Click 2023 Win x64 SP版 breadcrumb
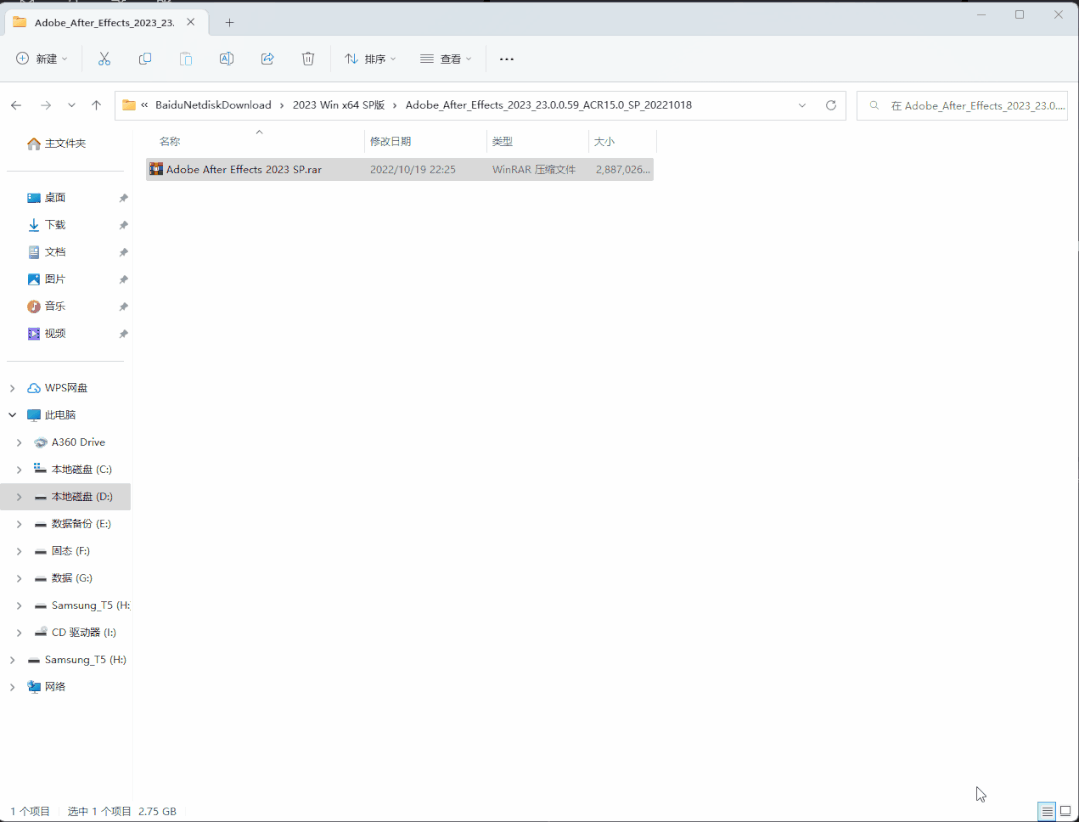The image size is (1079, 822). tap(338, 105)
